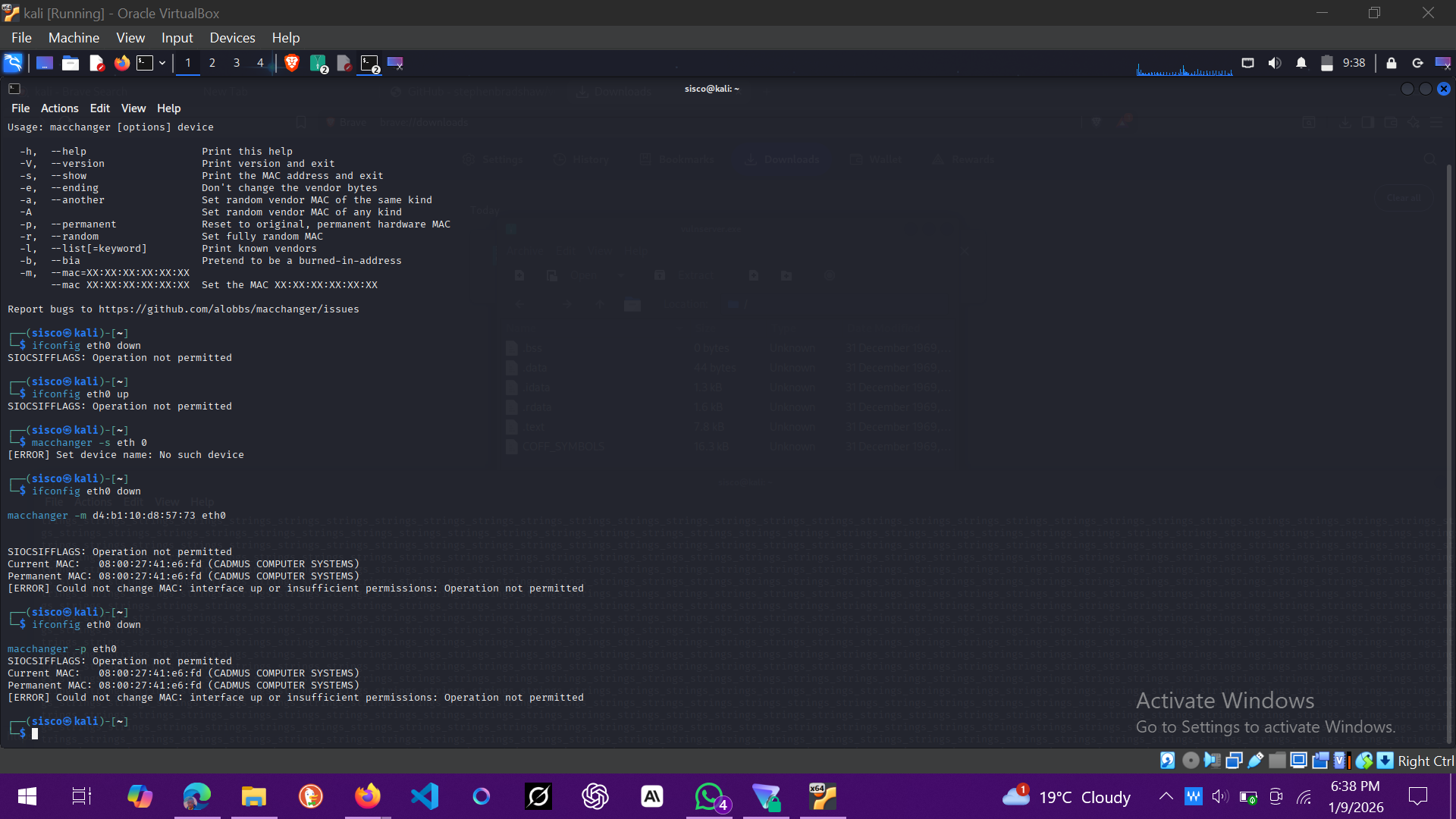Click the VirtualBox optical drive indicator
1456x819 pixels.
click(x=1191, y=761)
